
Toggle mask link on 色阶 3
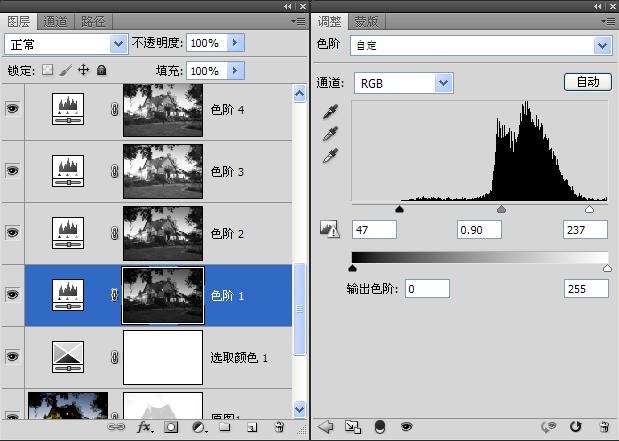(114, 171)
